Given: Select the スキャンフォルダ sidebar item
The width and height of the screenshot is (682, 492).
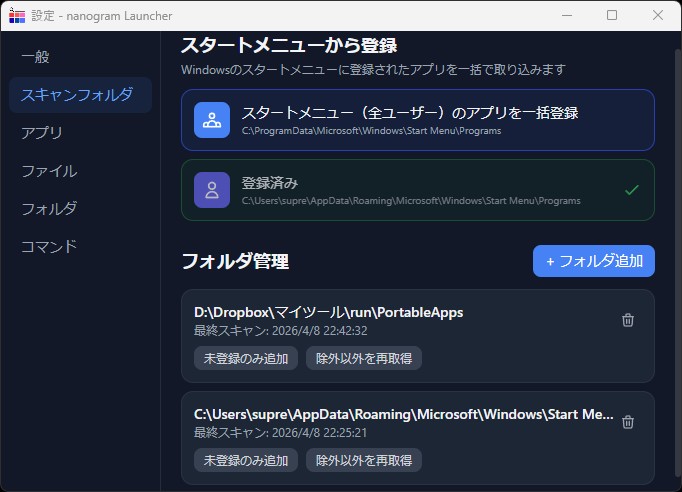Looking at the screenshot, I should [77, 95].
